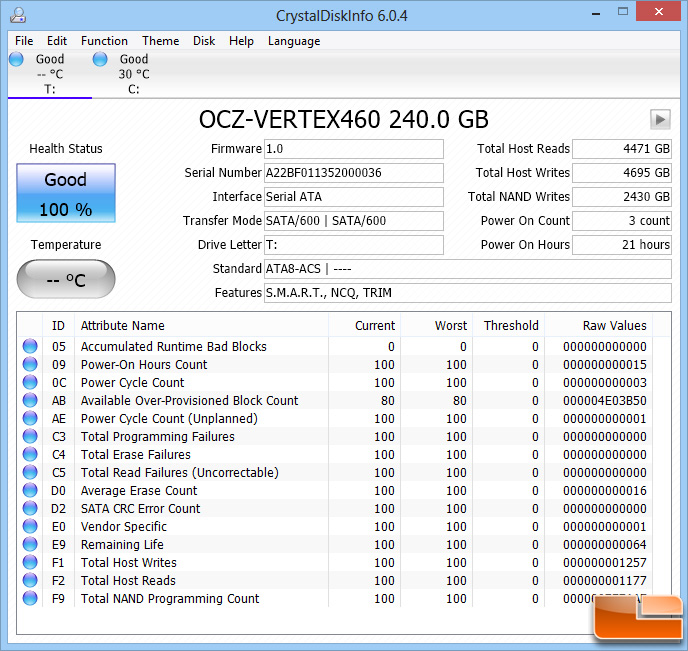Click the Health Status label
This screenshot has height=651, width=688.
pyautogui.click(x=66, y=149)
